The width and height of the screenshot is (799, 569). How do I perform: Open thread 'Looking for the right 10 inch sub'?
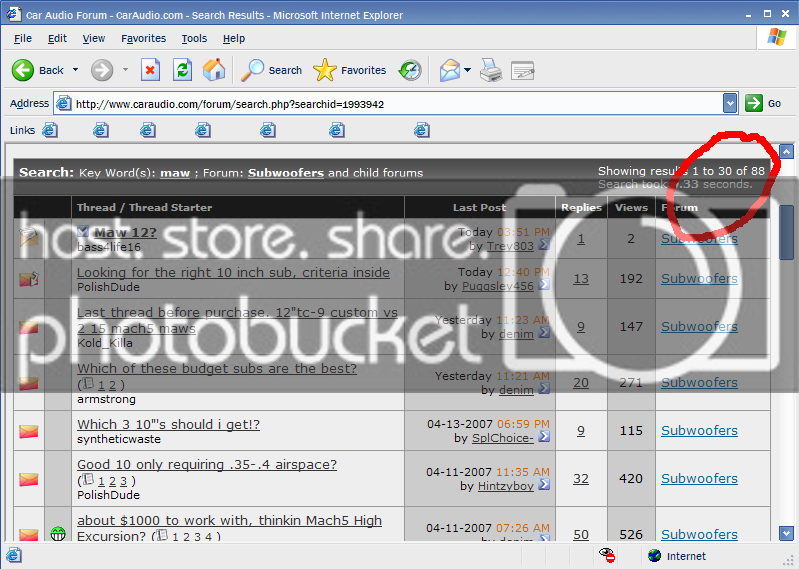(x=233, y=273)
